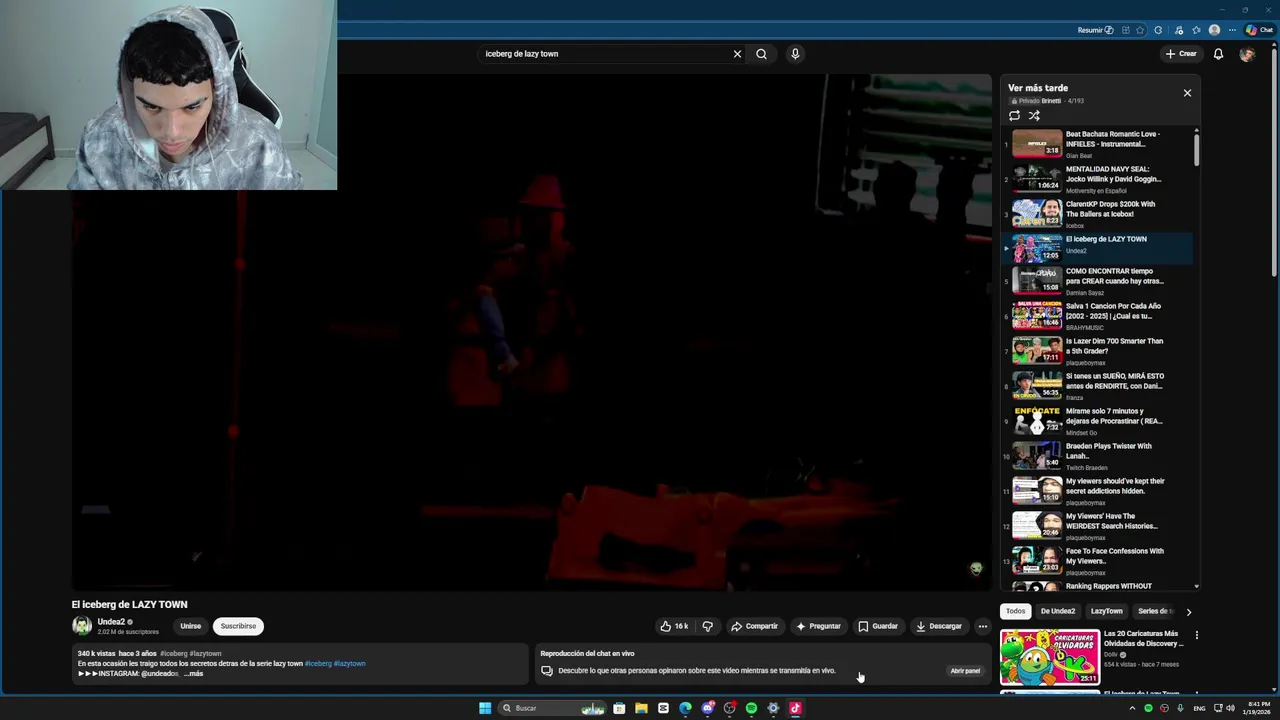Show hidden system tray icons chevron
Viewport: 1280px width, 720px height.
(x=1132, y=708)
